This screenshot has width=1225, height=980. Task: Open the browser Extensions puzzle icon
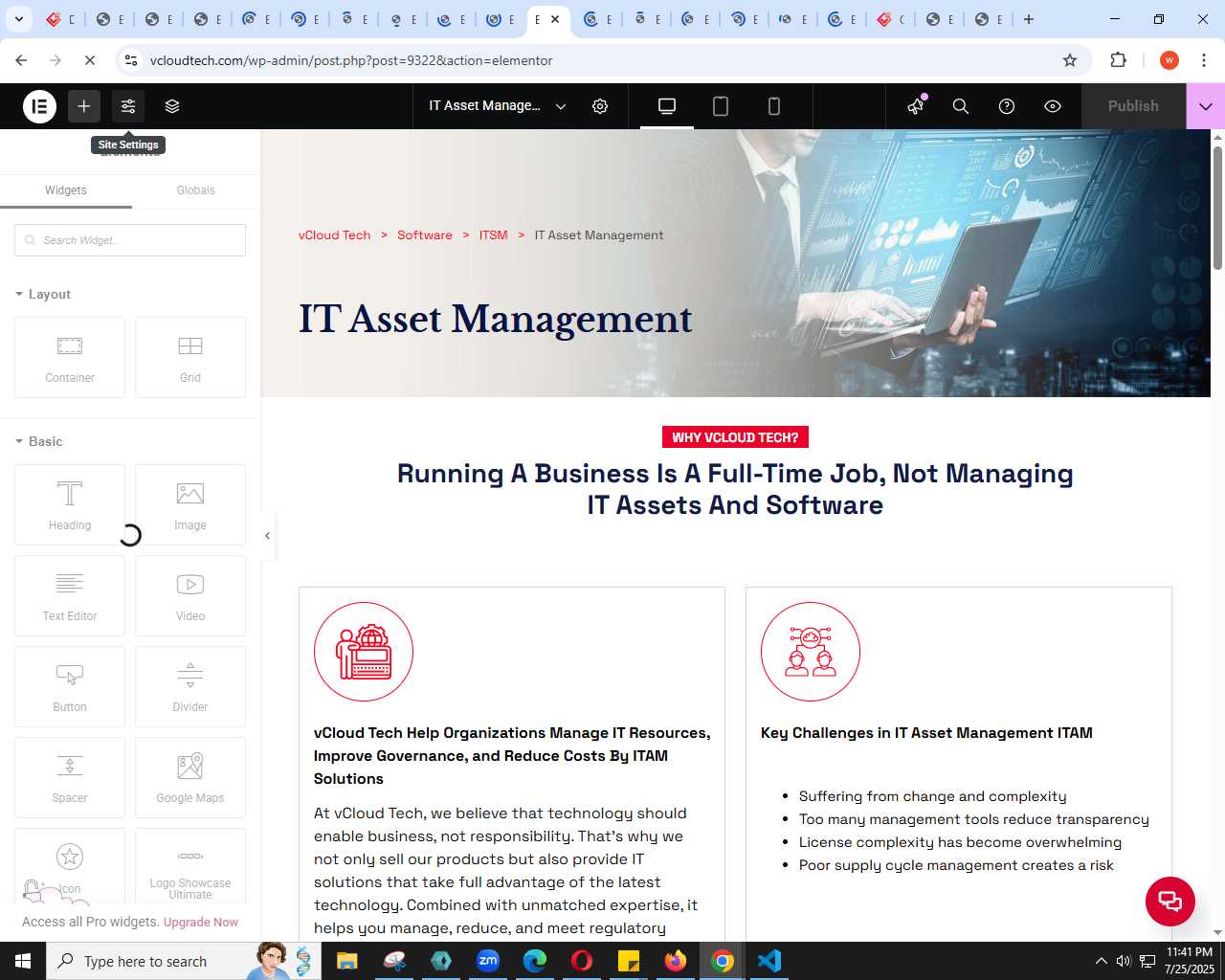[x=1118, y=60]
